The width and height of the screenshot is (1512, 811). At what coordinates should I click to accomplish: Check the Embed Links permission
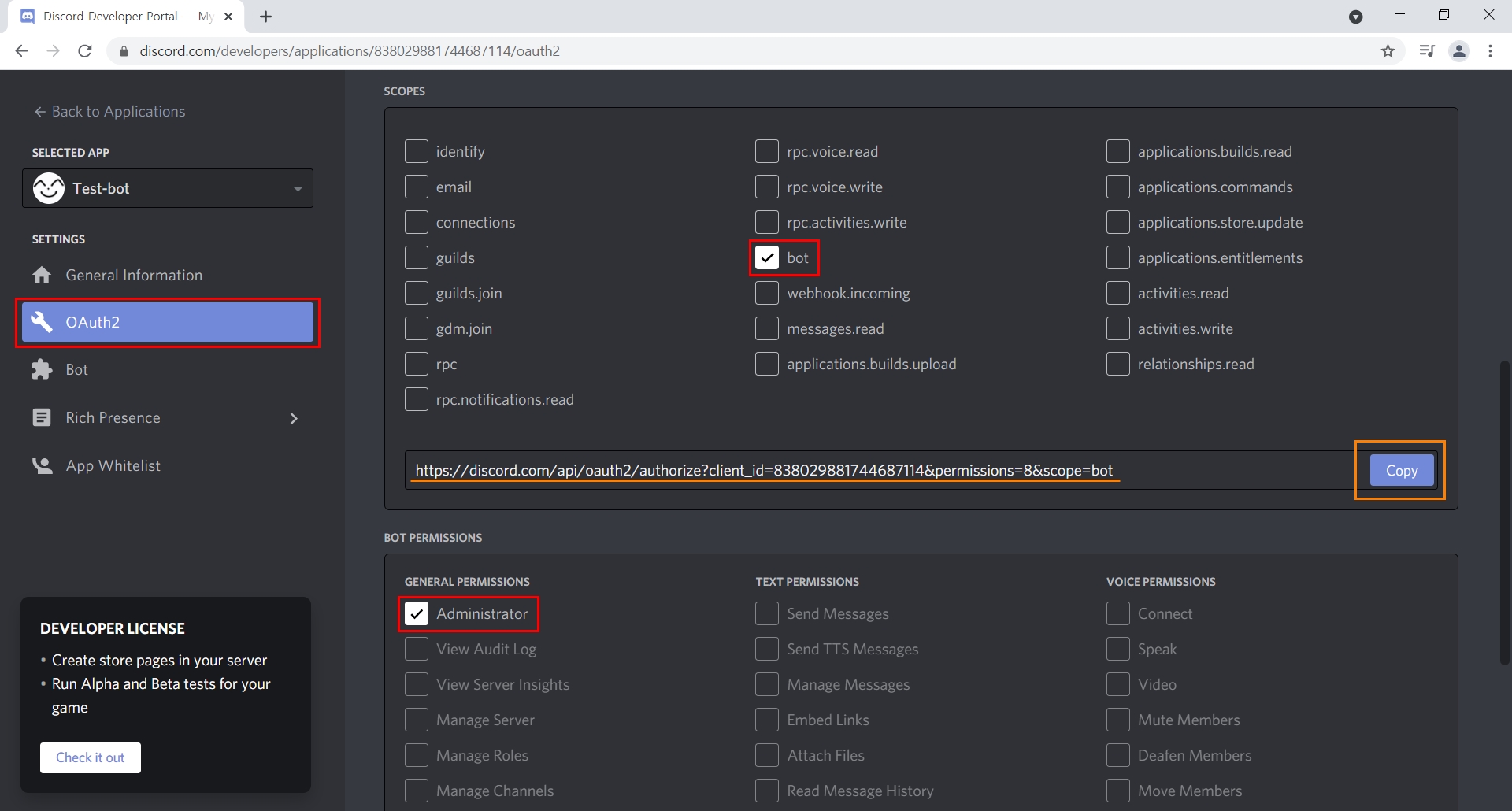(767, 720)
